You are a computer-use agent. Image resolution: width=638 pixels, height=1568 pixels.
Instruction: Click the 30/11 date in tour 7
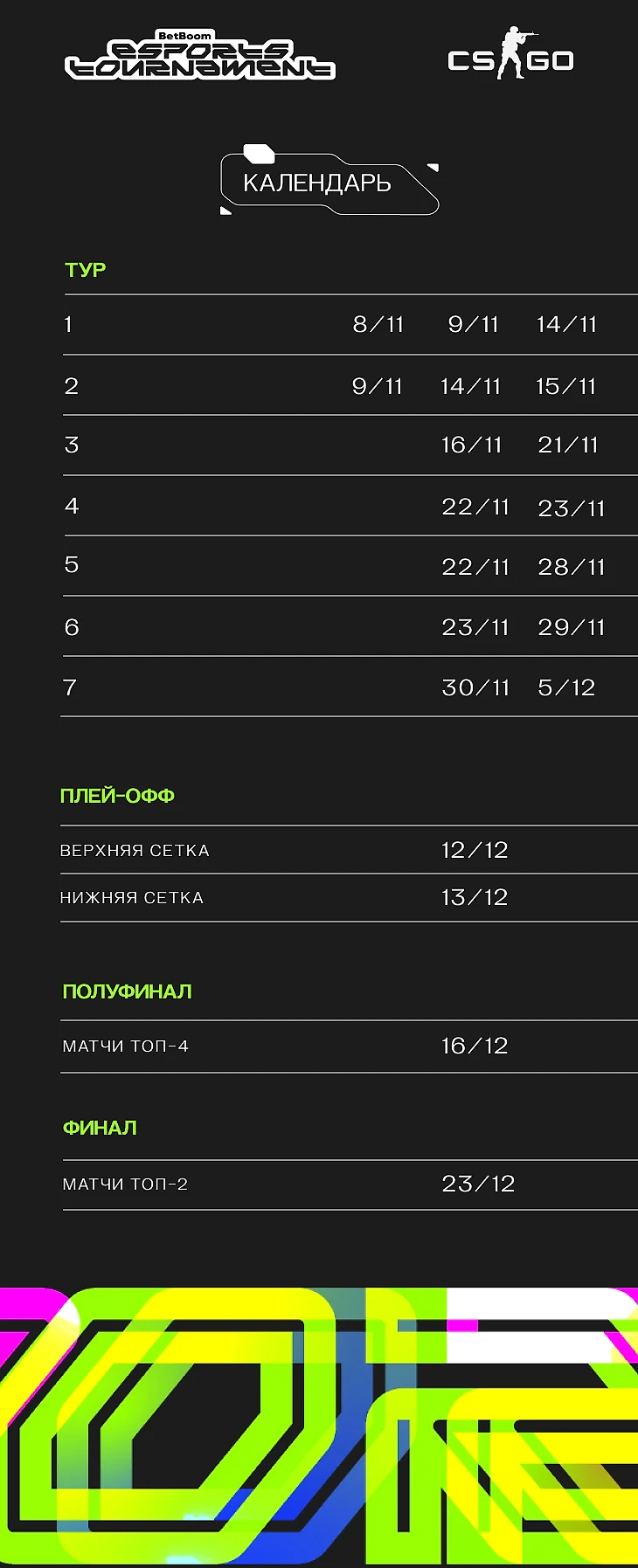[475, 687]
